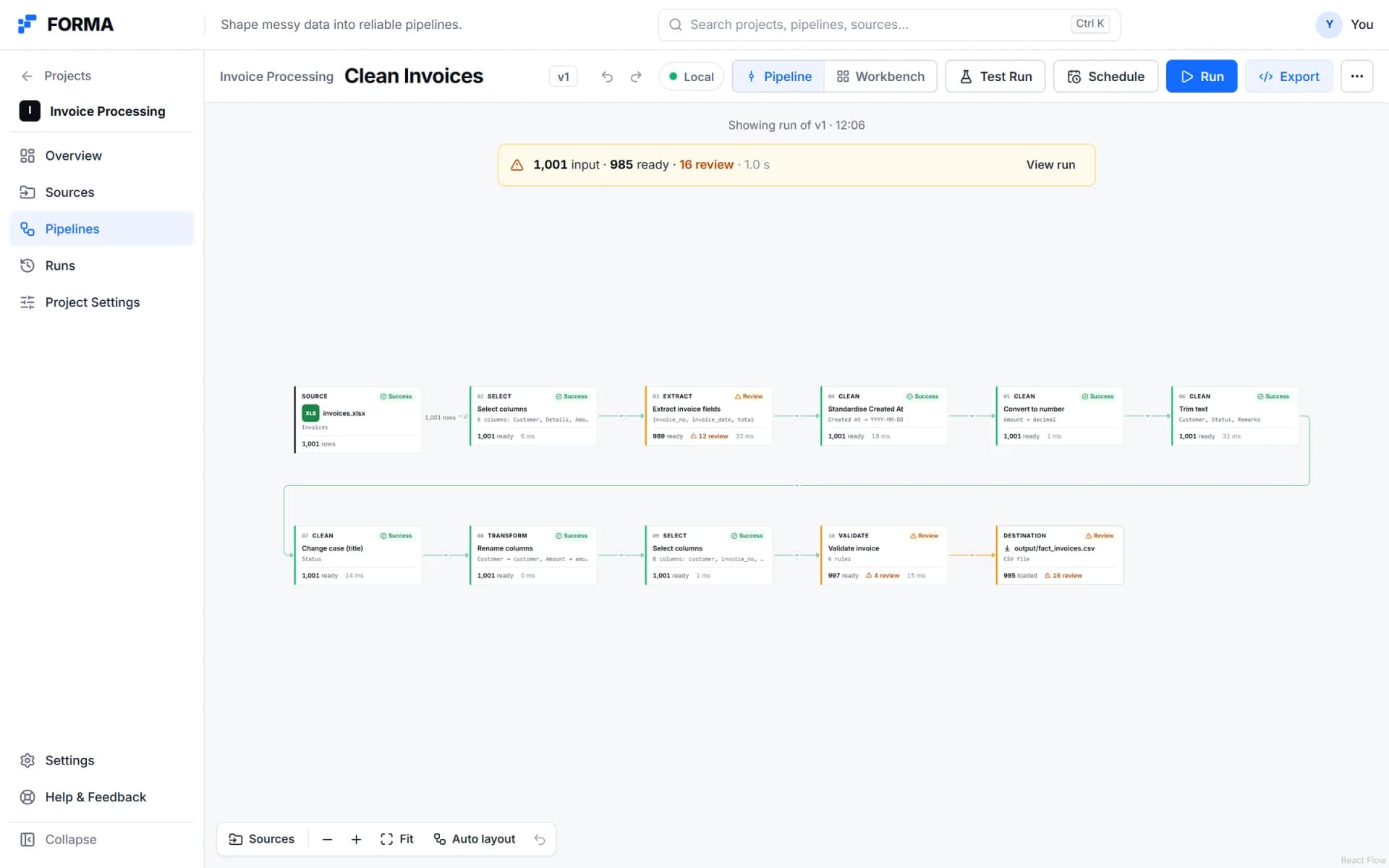Click the Invoice Processing project badge icon

click(30, 111)
